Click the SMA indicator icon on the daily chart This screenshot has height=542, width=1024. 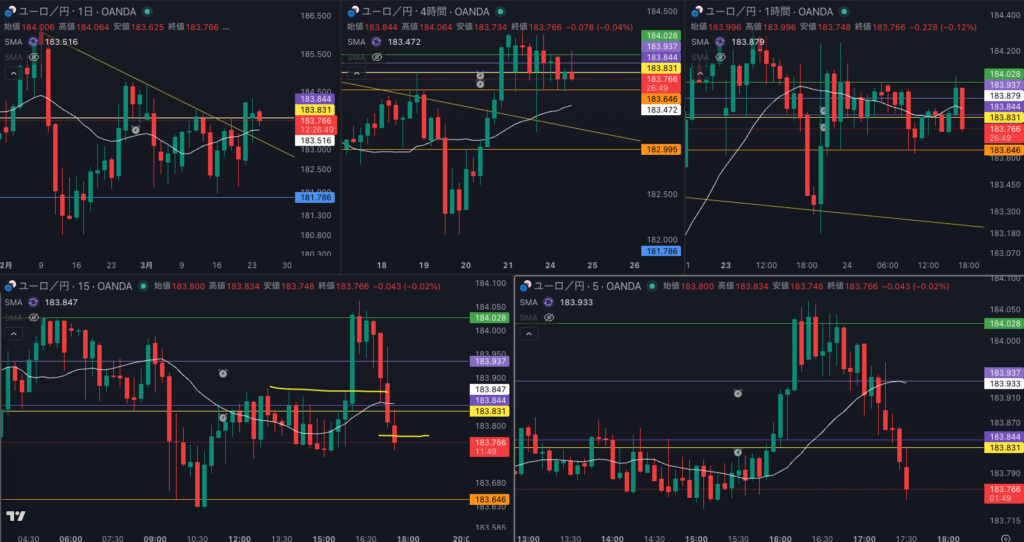[x=33, y=42]
